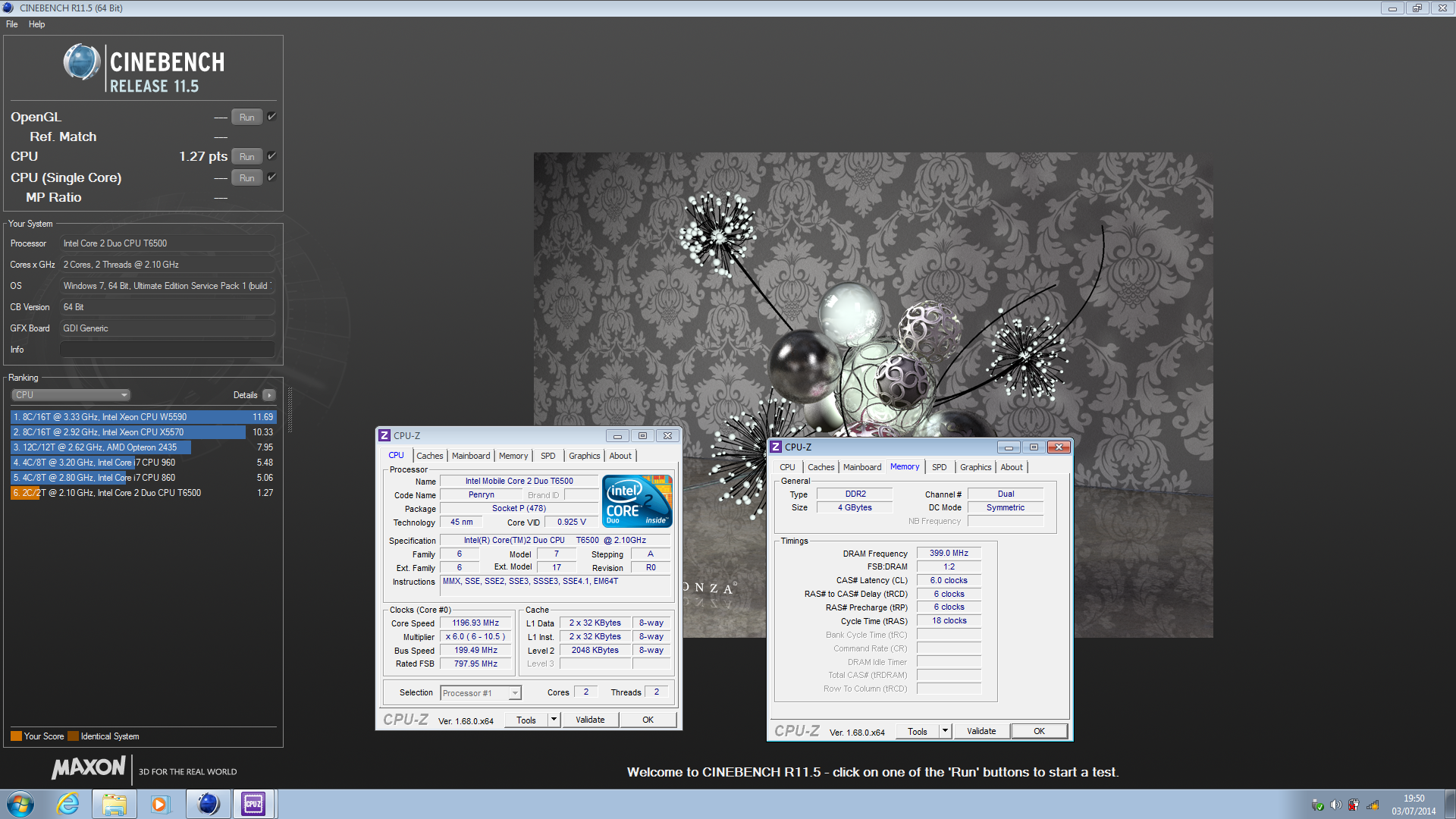Click the Maxon logo
This screenshot has width=1456, height=819.
click(89, 768)
